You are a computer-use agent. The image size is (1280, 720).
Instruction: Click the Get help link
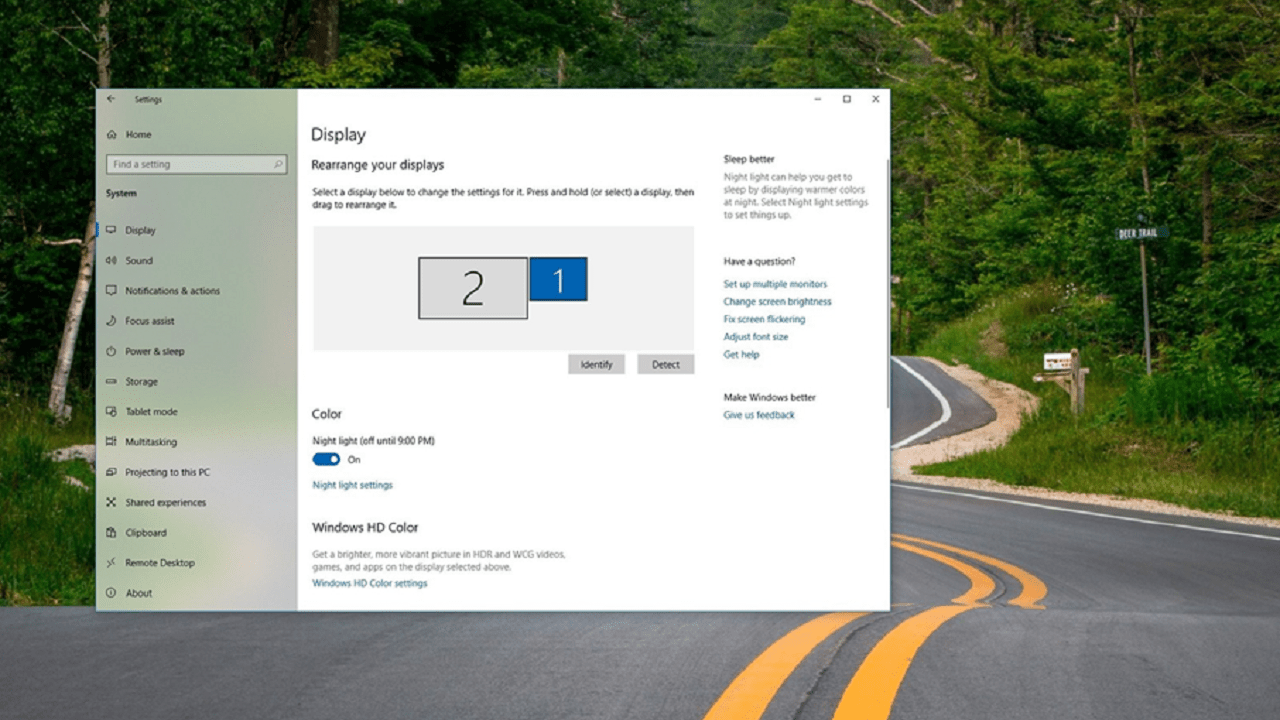coord(741,354)
